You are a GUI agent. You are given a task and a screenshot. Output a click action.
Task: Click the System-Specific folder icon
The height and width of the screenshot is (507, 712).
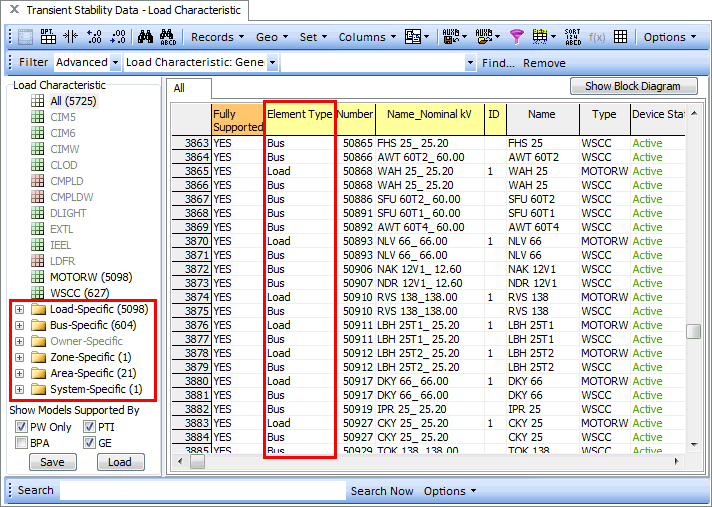coord(39,389)
